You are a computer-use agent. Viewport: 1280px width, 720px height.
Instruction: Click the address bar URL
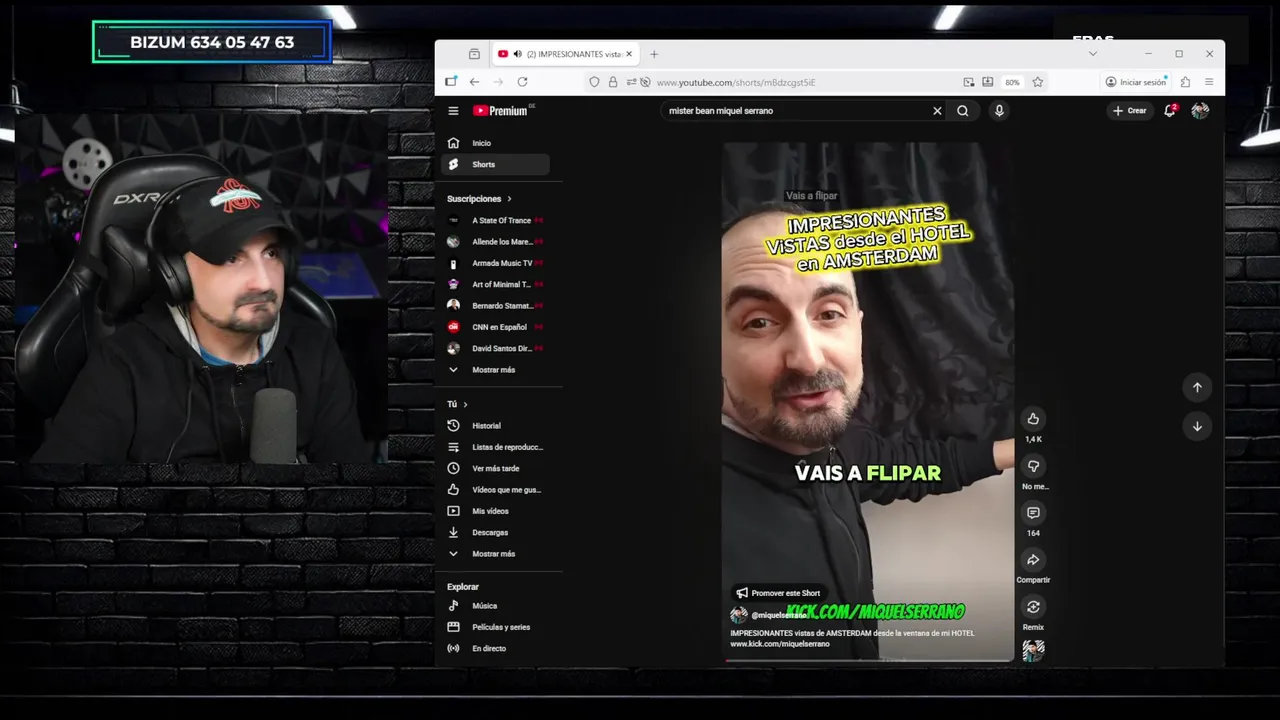(736, 82)
